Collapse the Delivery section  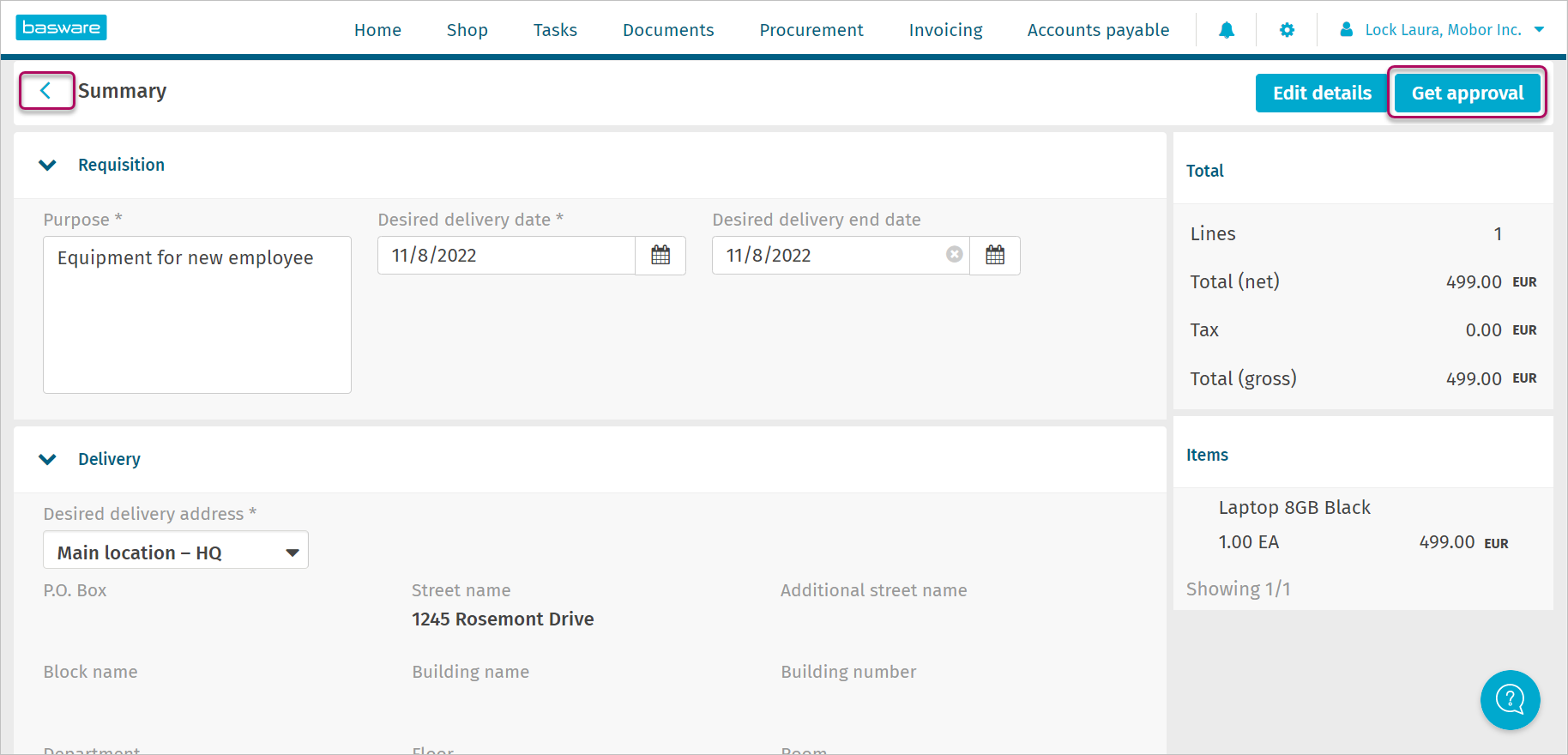48,459
